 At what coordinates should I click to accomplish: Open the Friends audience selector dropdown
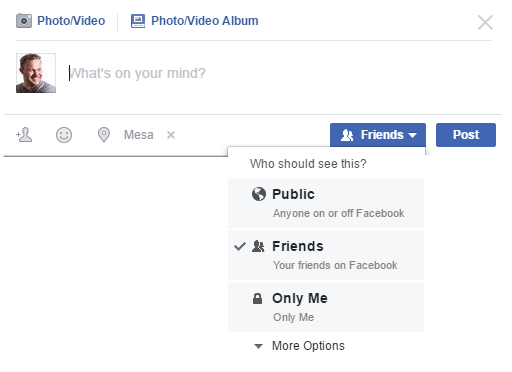pos(378,135)
